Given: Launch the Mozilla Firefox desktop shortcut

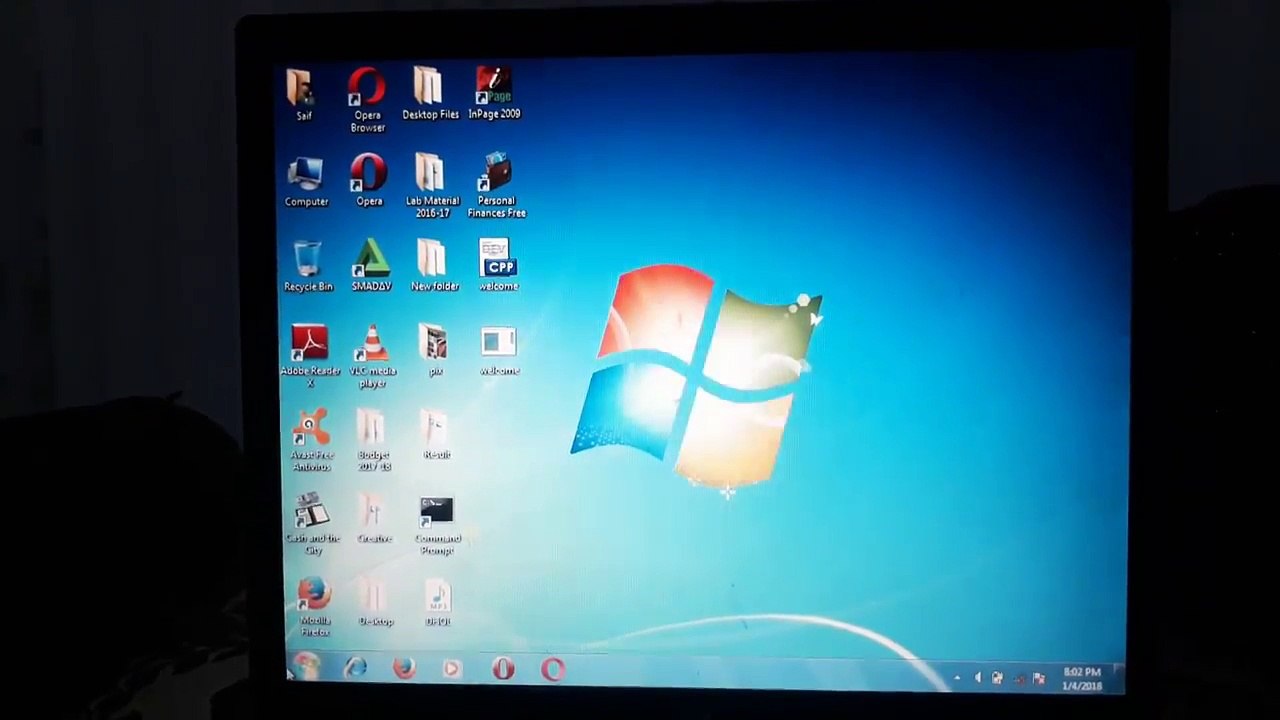Looking at the screenshot, I should [314, 607].
